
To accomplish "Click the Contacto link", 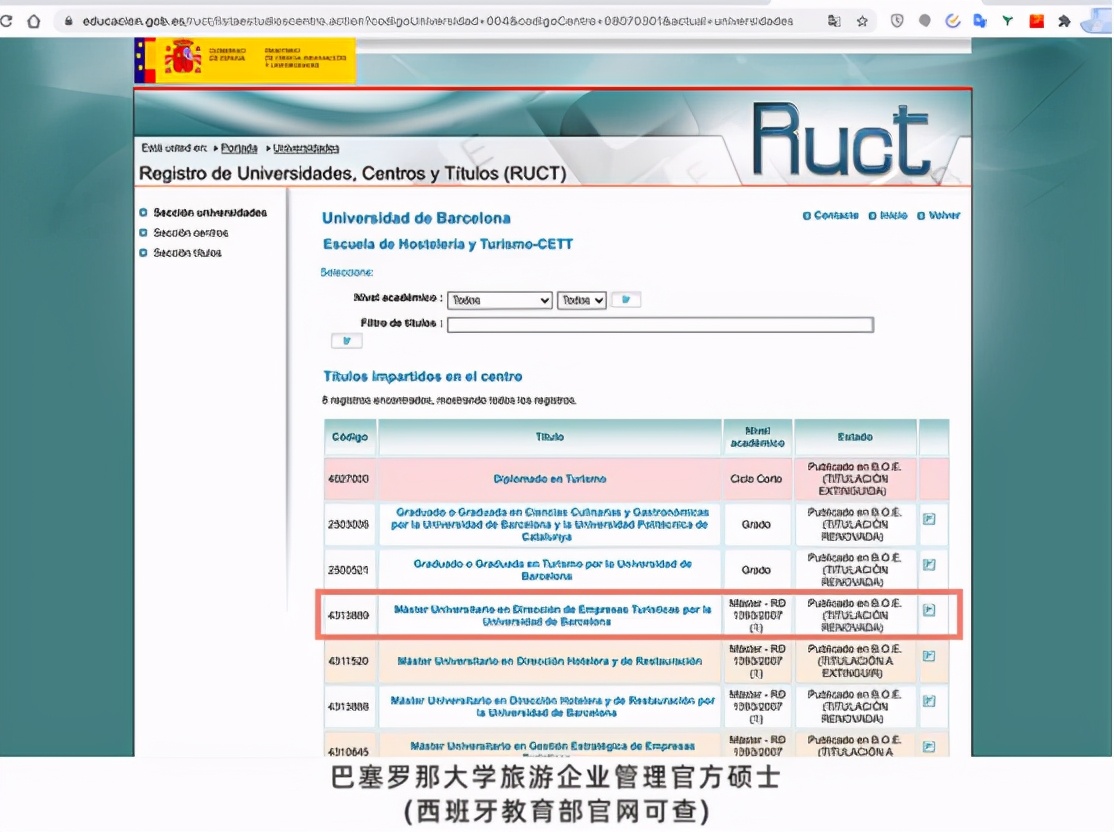I will (836, 215).
